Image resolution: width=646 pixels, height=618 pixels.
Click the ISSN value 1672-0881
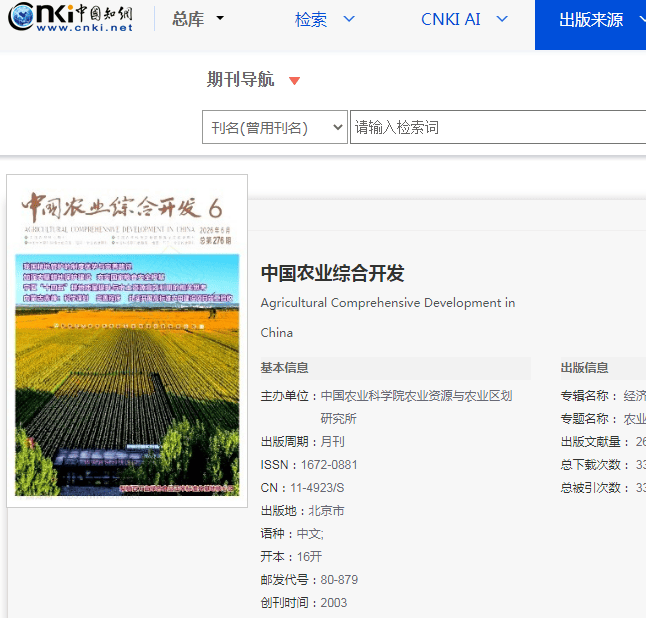coord(329,465)
